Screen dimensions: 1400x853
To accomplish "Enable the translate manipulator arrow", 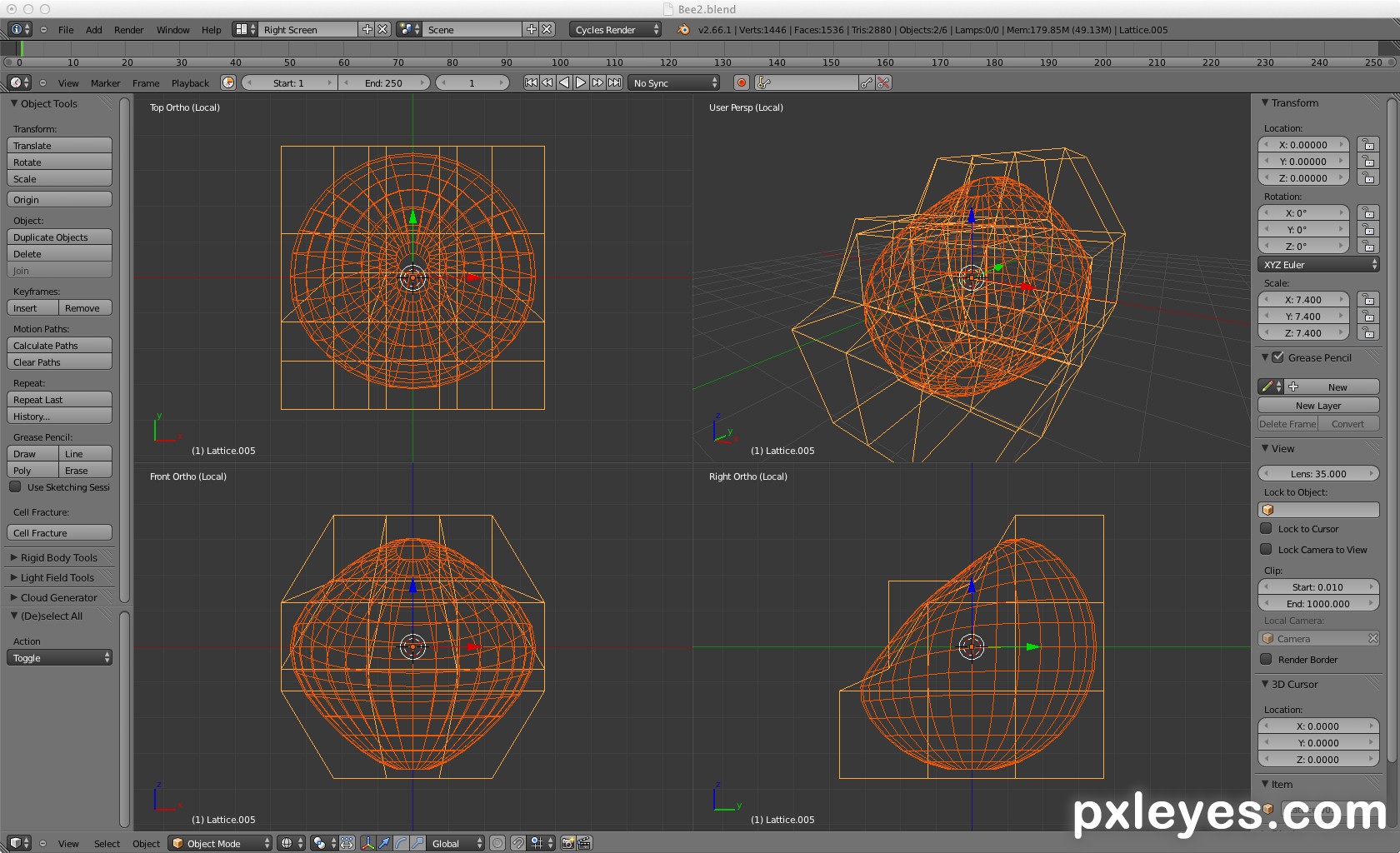I will (384, 843).
